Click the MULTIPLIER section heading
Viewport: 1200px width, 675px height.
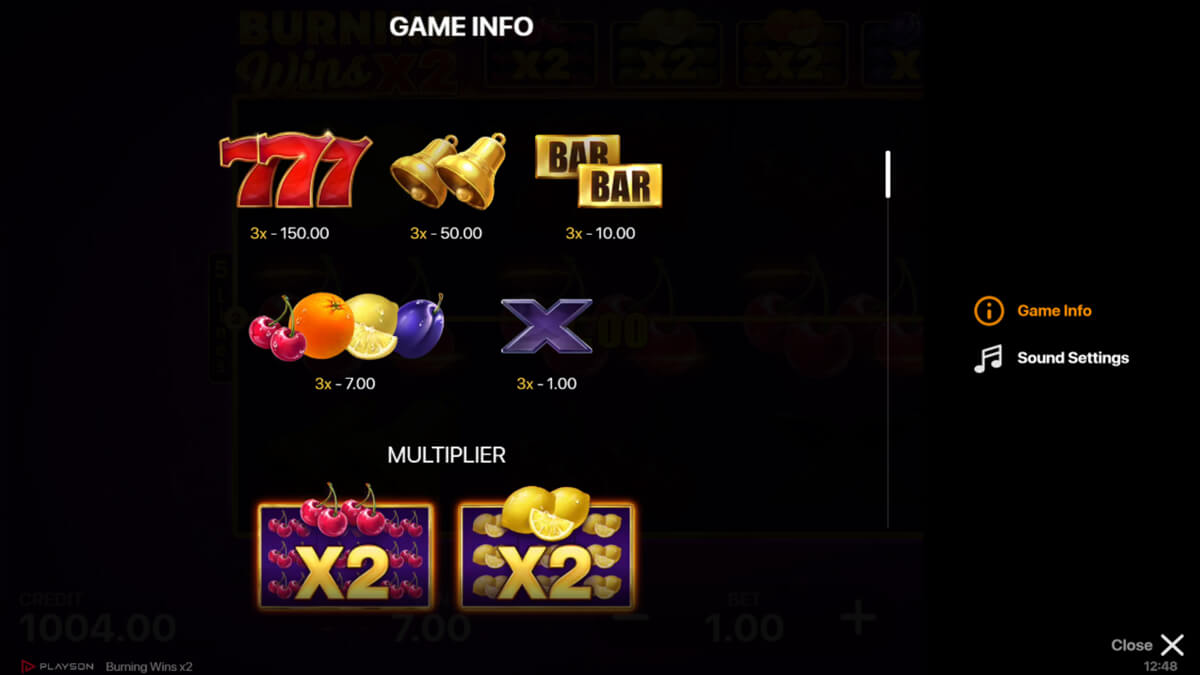click(446, 455)
